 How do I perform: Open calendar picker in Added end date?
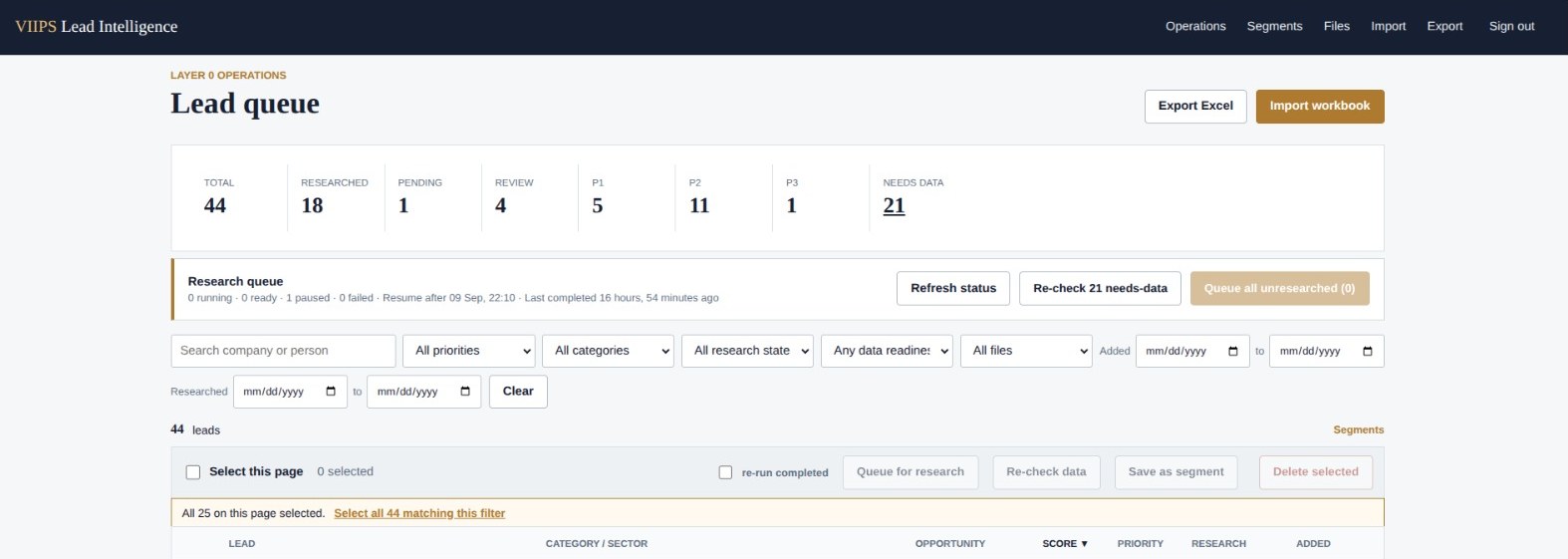tap(1368, 351)
